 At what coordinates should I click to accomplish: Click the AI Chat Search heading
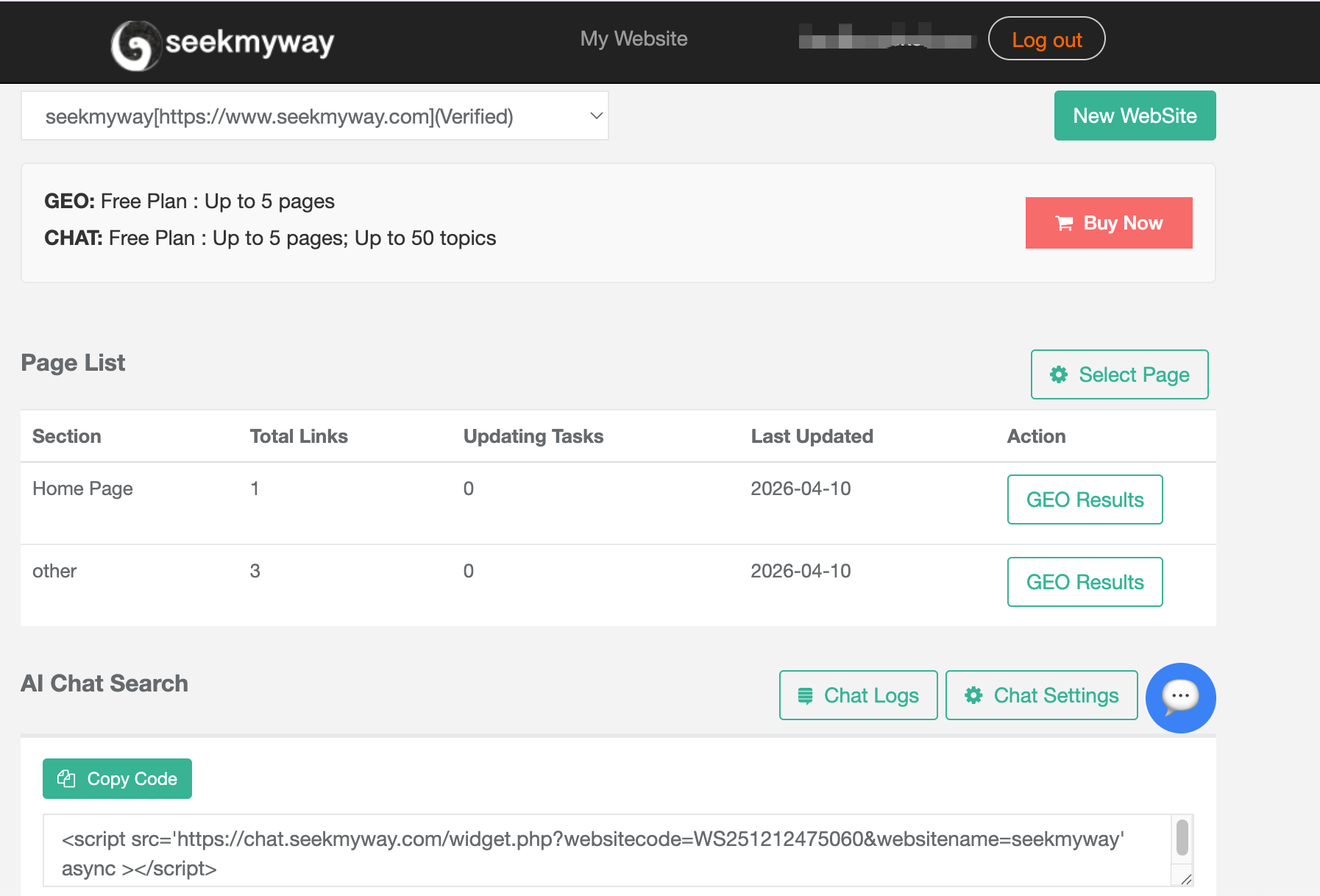(104, 683)
